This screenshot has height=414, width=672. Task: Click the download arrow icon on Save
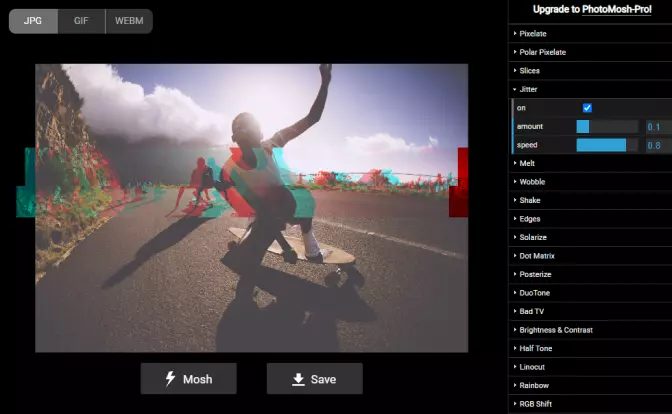tap(298, 379)
